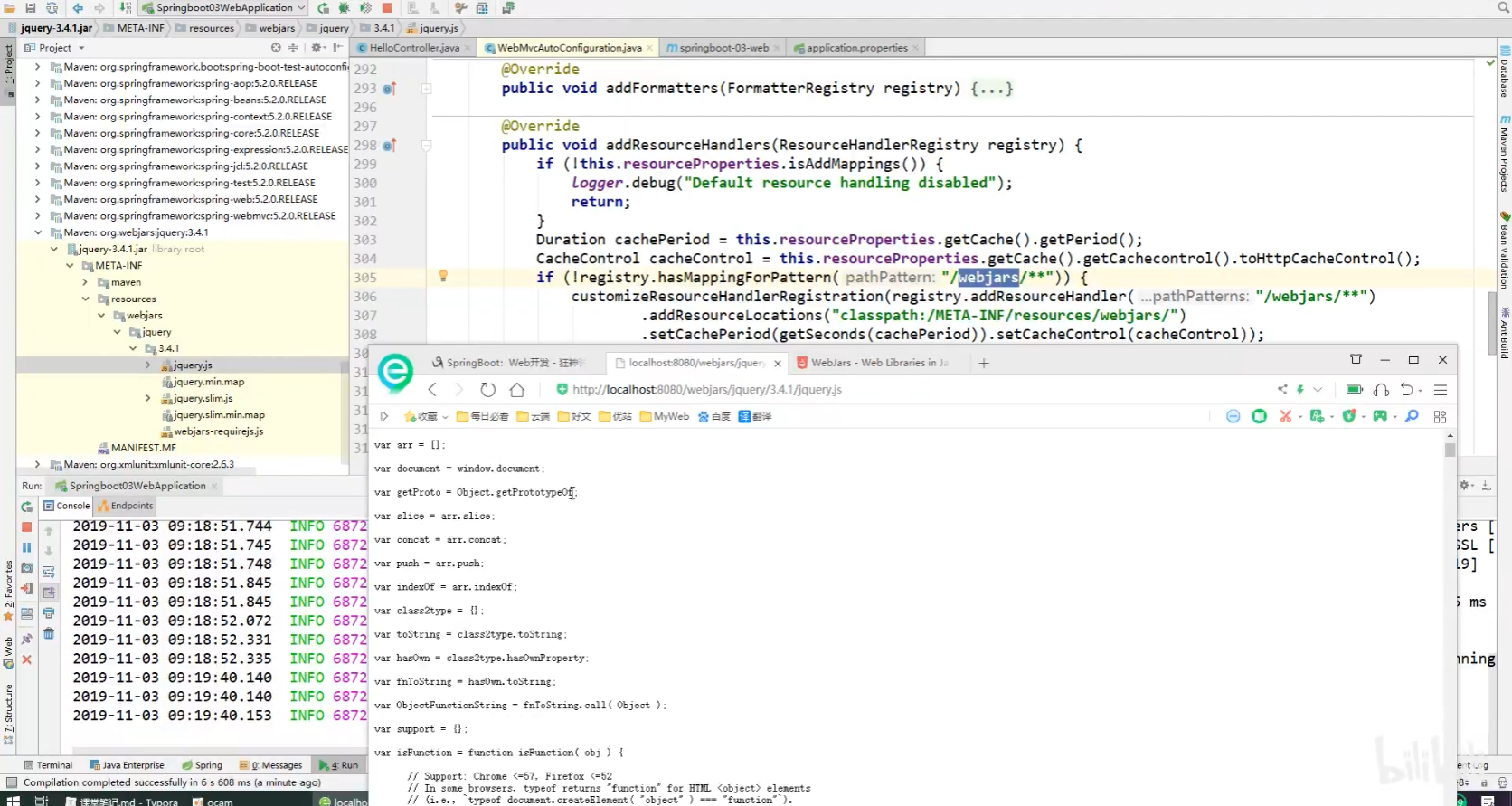Click the Typora taskbar item
This screenshot has width=1512, height=806.
[124, 801]
